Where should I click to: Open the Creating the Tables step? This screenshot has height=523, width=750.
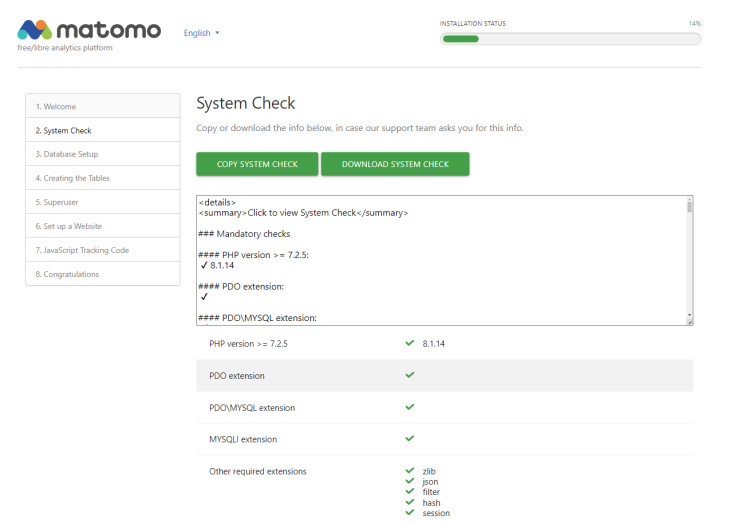pos(102,178)
